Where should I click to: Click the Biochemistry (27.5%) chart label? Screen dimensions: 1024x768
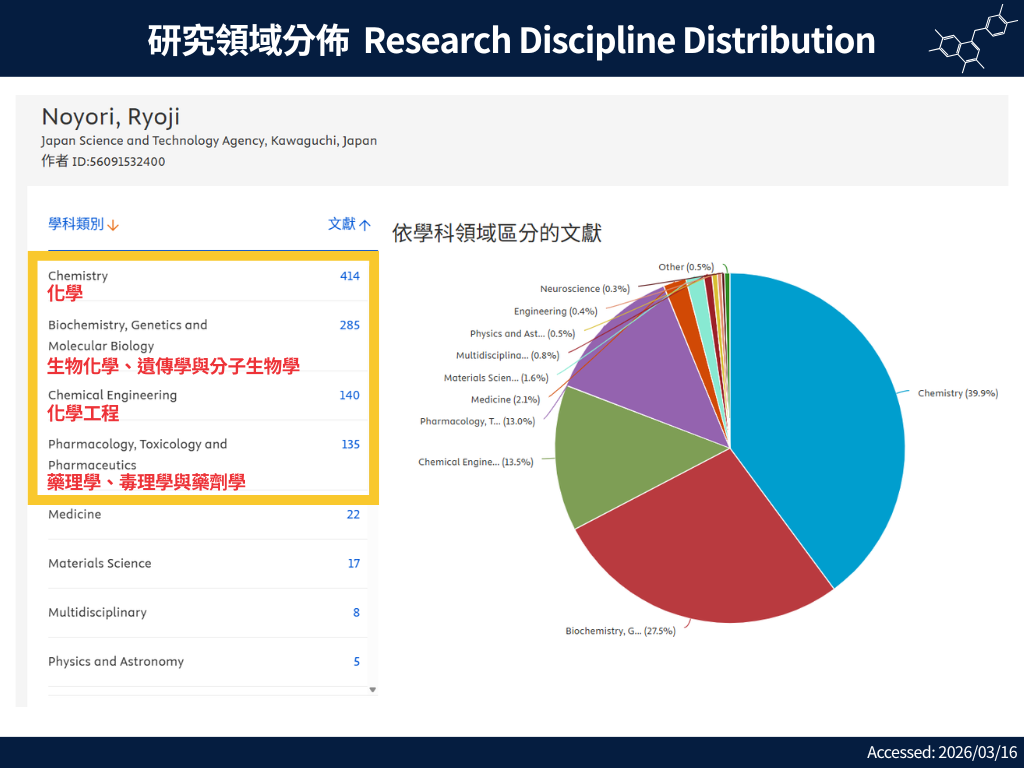(620, 631)
